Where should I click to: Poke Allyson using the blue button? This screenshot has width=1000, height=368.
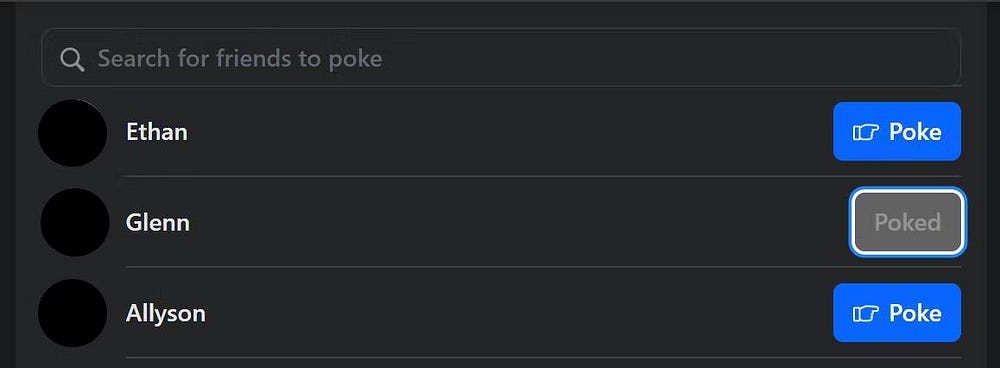pyautogui.click(x=897, y=313)
